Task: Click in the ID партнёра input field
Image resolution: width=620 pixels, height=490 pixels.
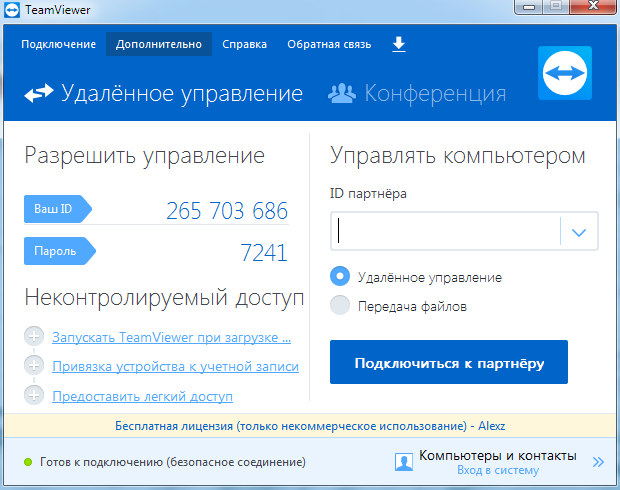Action: point(445,231)
